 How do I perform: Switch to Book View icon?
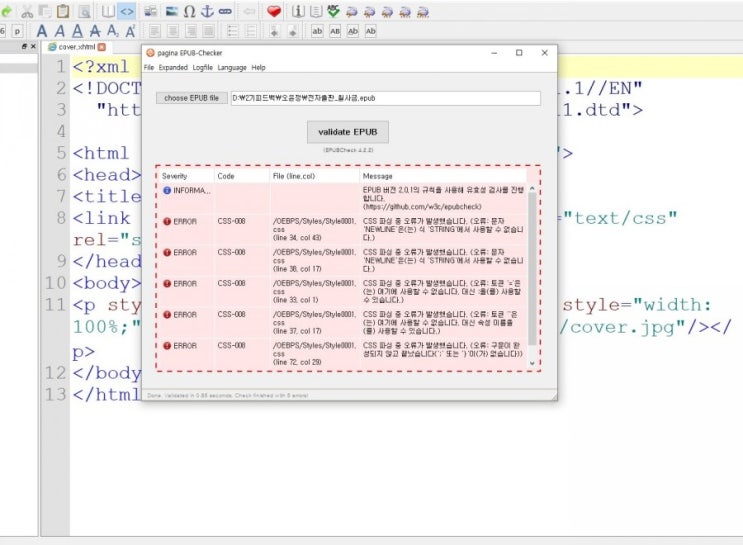(x=108, y=11)
